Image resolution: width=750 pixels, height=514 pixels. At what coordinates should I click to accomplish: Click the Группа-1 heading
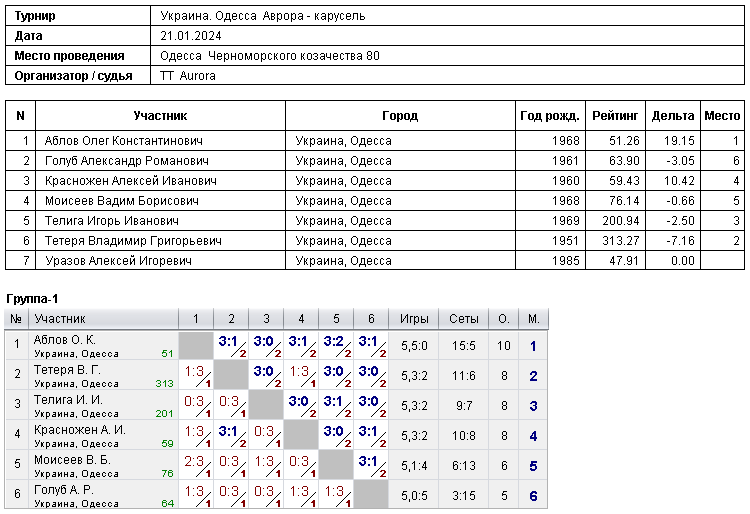(x=32, y=299)
